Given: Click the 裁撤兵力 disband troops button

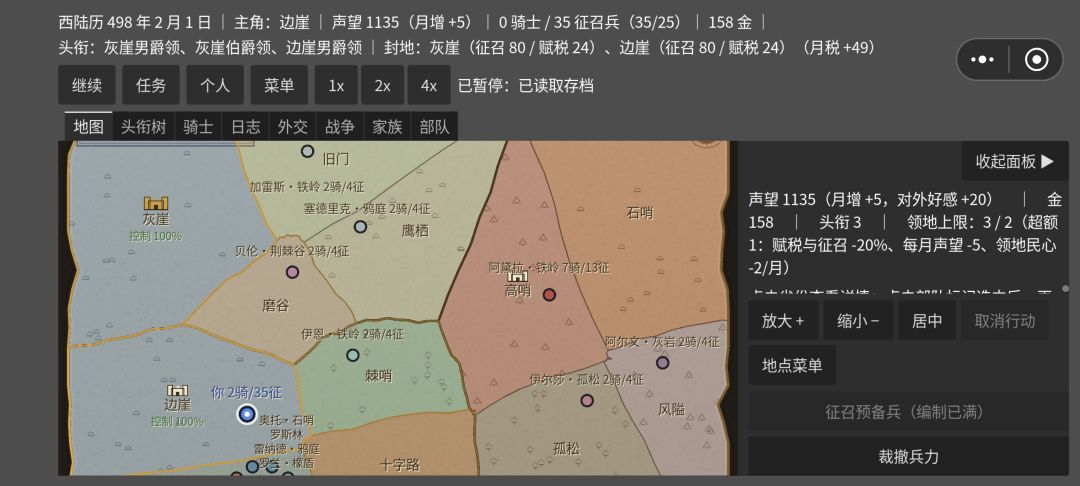Looking at the screenshot, I should [908, 456].
